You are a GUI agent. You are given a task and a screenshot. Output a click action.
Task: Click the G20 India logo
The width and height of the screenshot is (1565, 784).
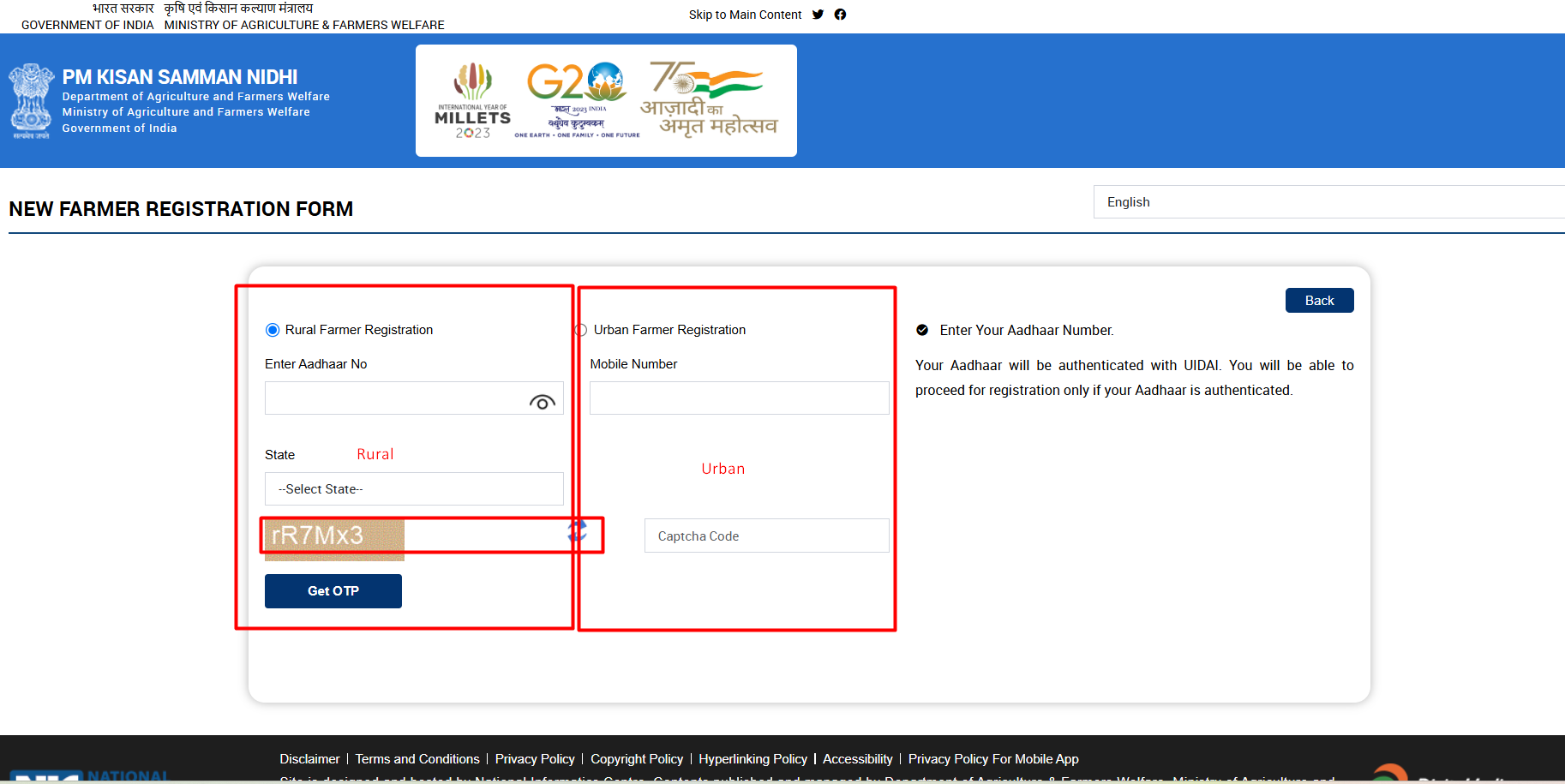[x=577, y=100]
